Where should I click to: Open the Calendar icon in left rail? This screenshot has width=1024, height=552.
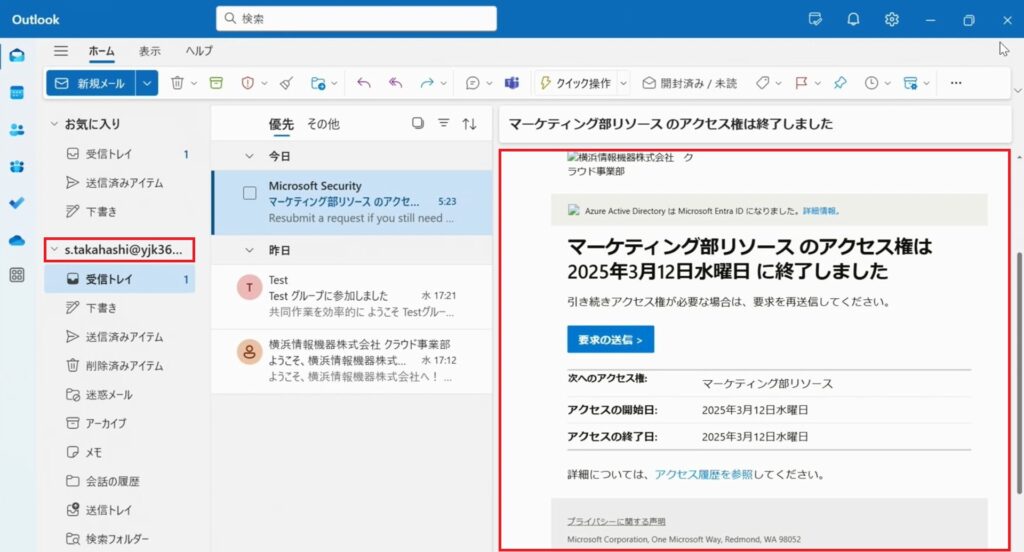pos(17,92)
